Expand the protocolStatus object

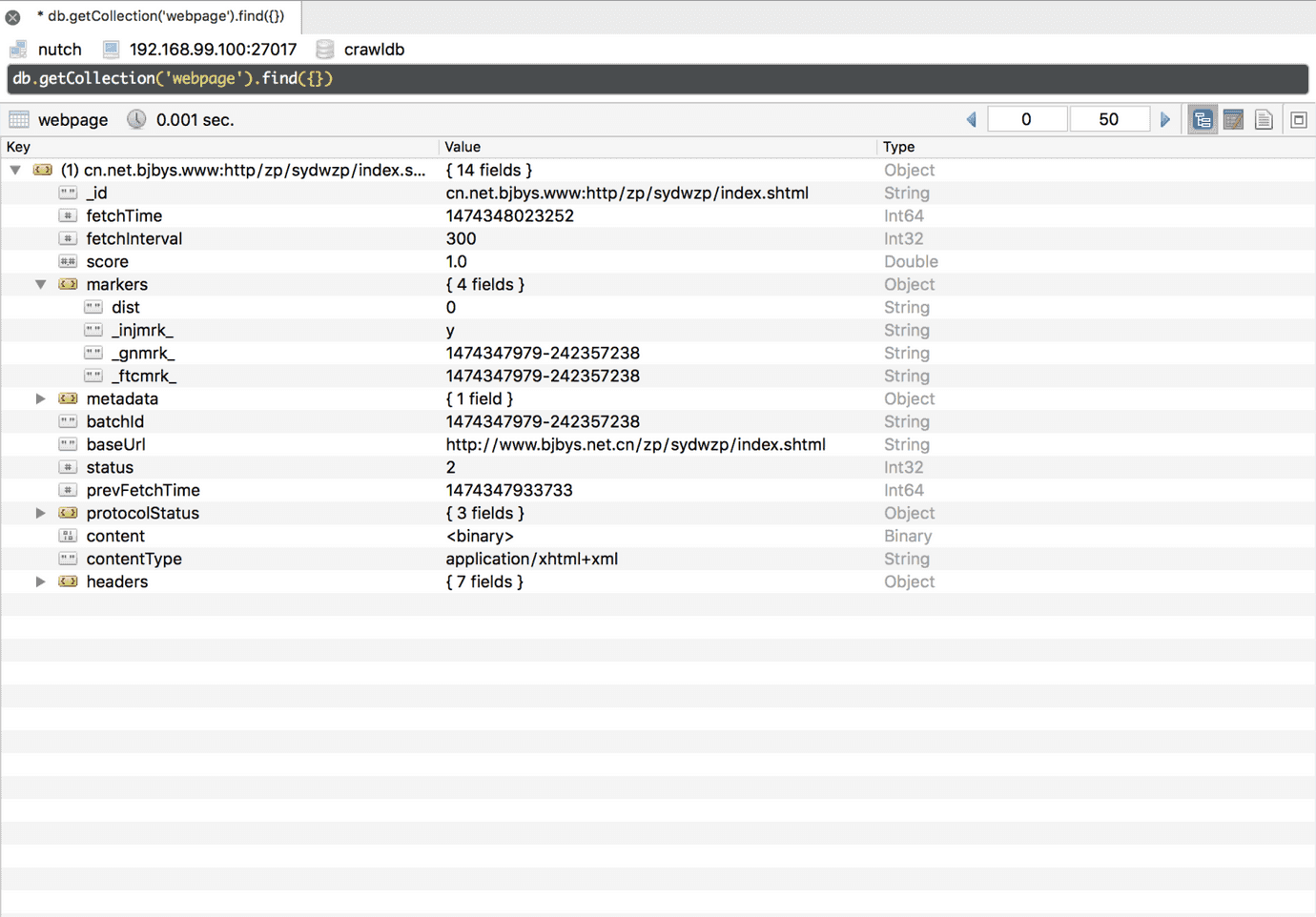click(x=40, y=513)
